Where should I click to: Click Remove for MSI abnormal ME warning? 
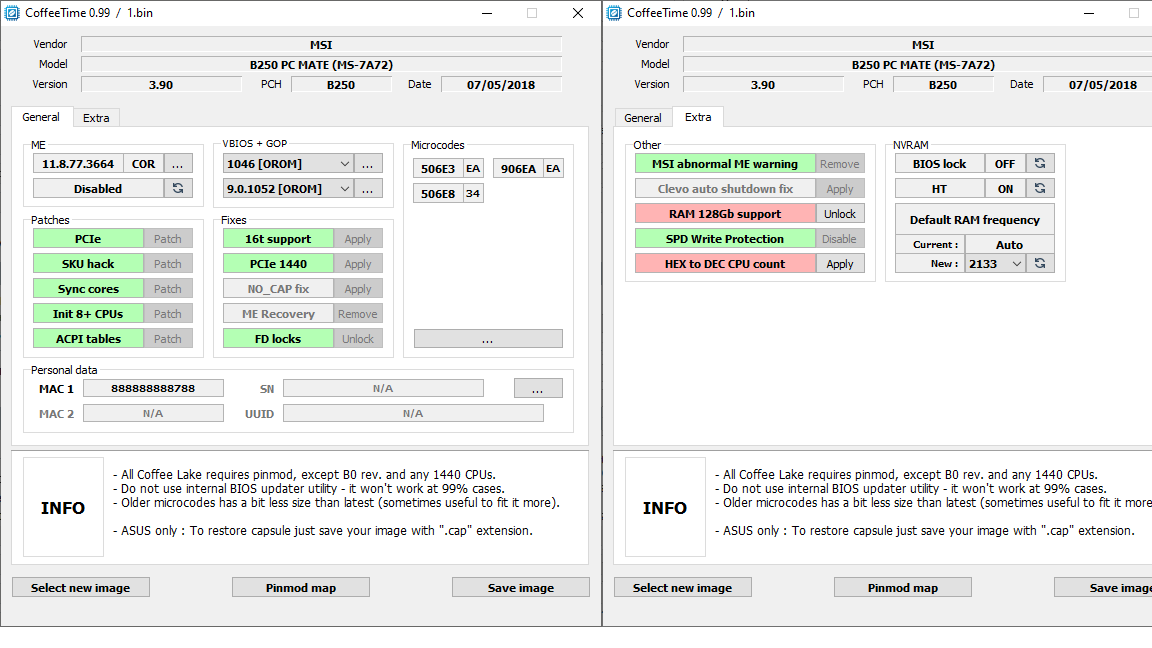[x=840, y=164]
